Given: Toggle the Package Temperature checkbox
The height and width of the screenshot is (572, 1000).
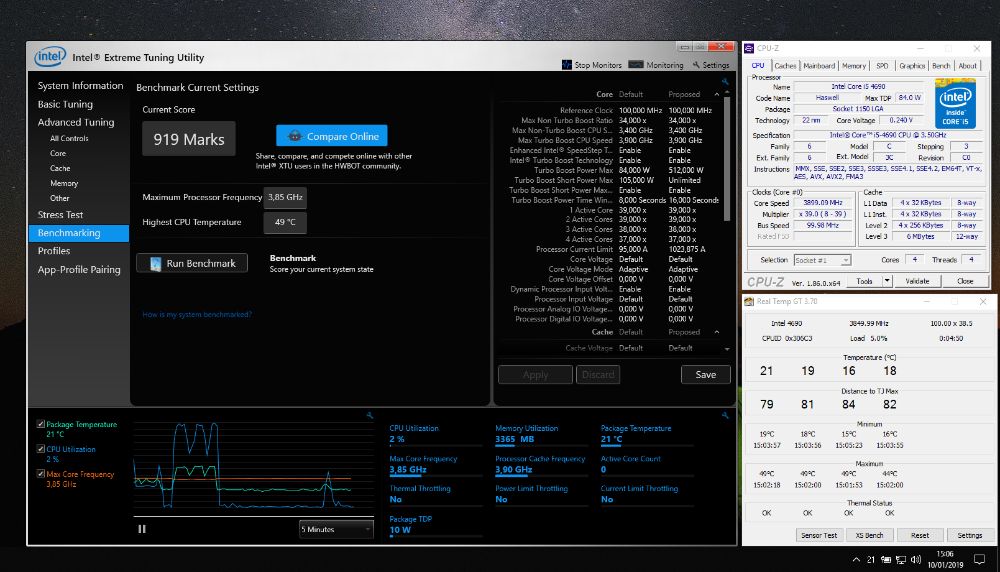Looking at the screenshot, I should [41, 424].
